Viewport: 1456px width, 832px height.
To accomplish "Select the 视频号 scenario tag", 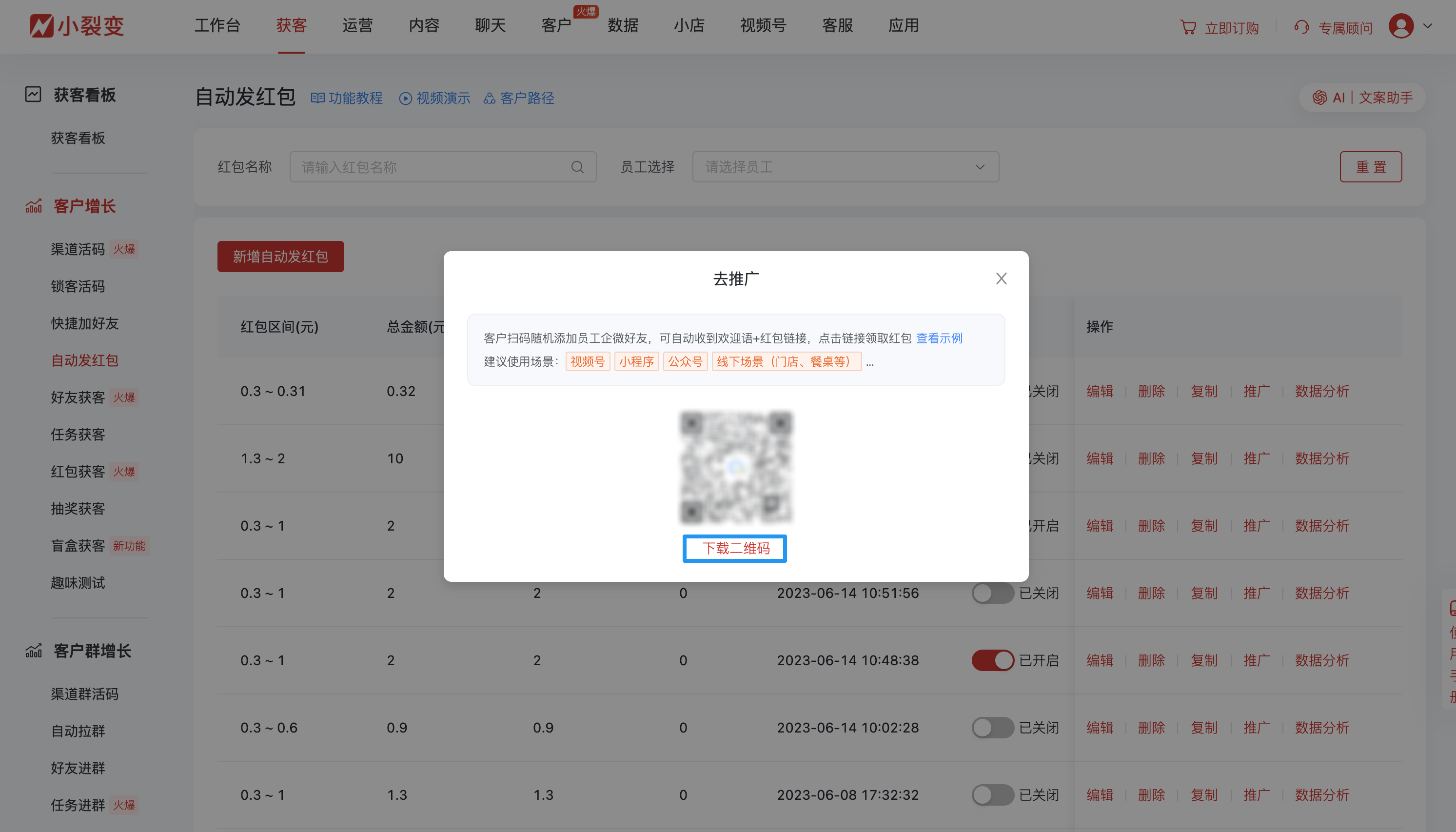I will tap(588, 362).
